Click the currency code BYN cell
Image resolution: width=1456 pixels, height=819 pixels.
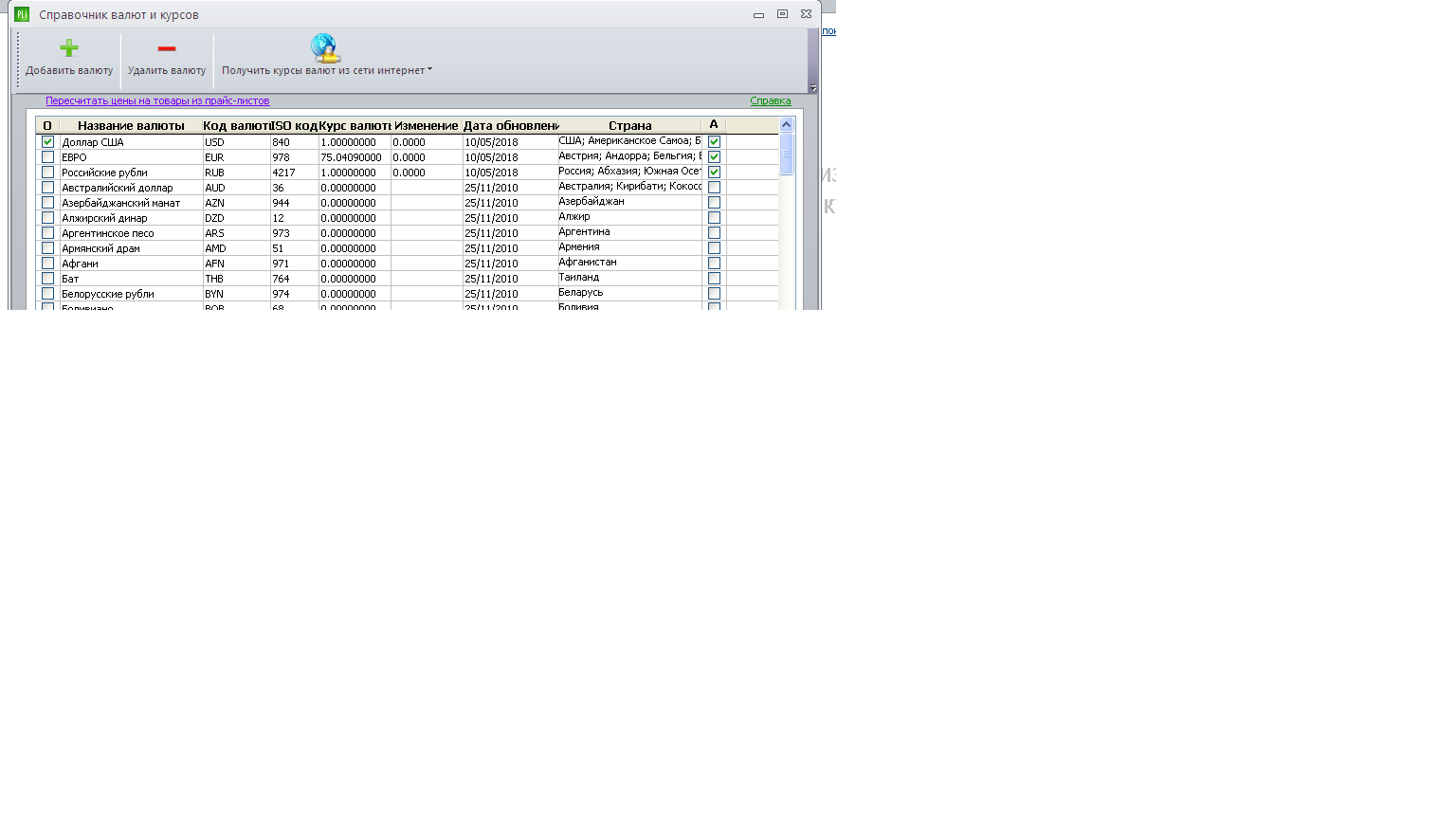pos(236,294)
